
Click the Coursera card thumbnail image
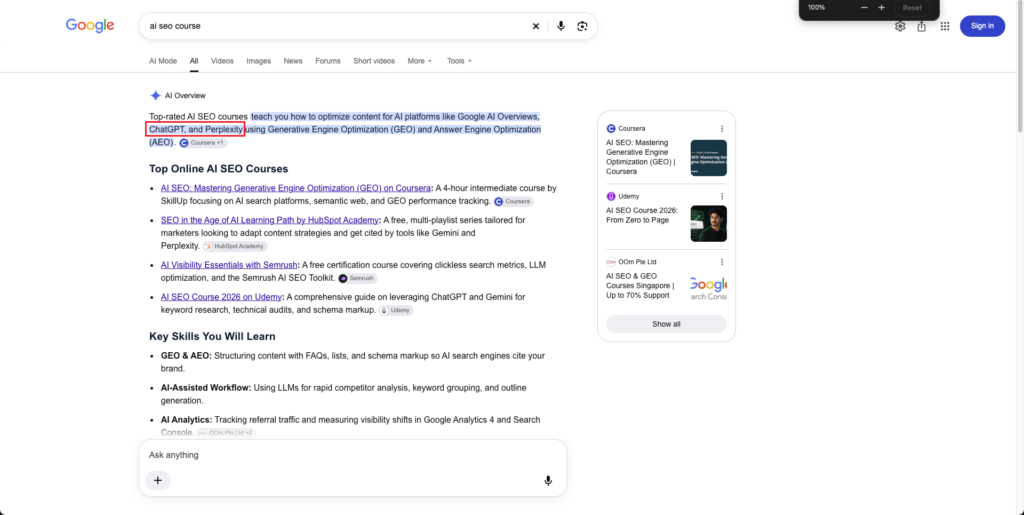tap(709, 158)
